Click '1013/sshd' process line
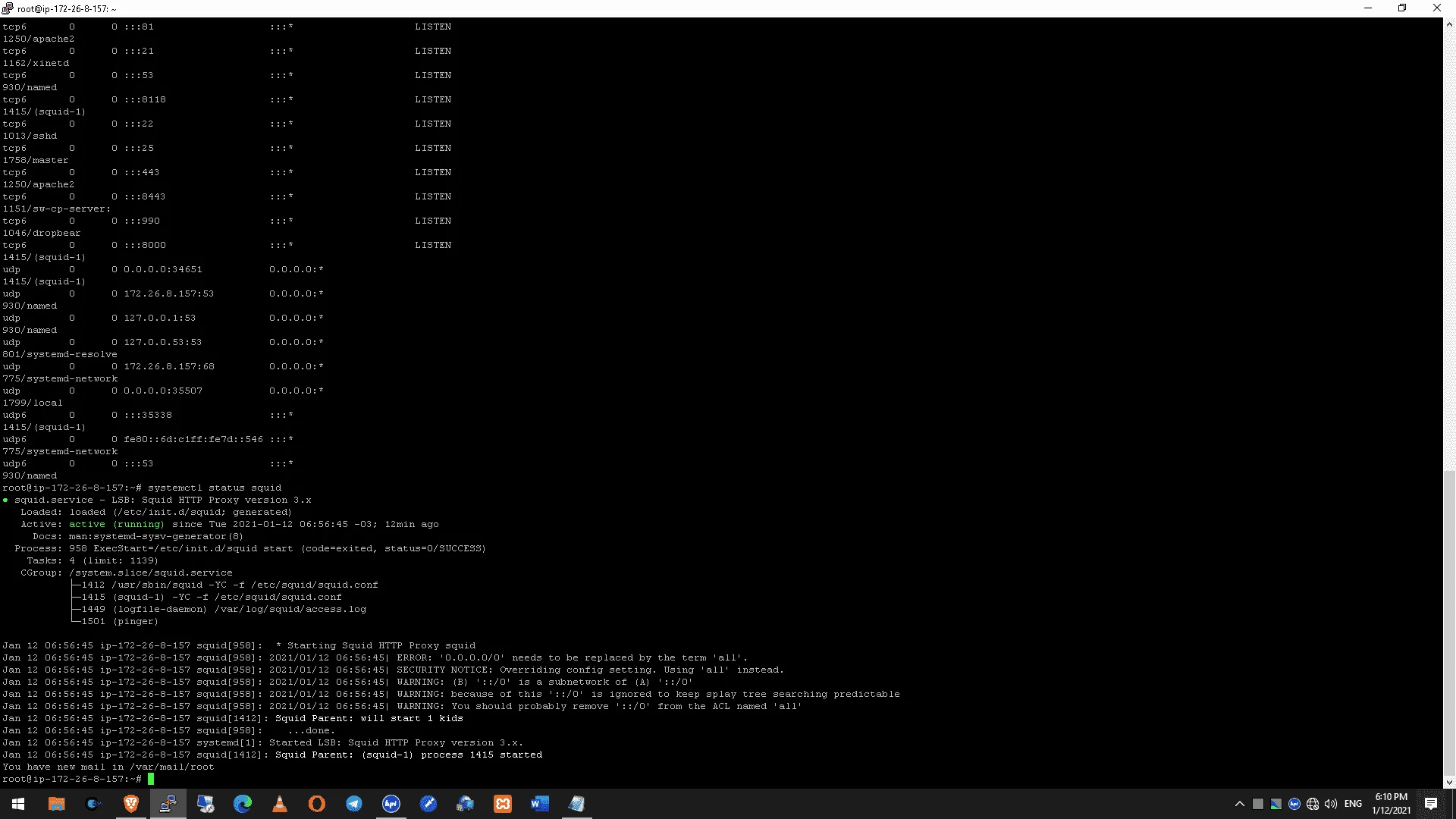The height and width of the screenshot is (819, 1456). [30, 136]
